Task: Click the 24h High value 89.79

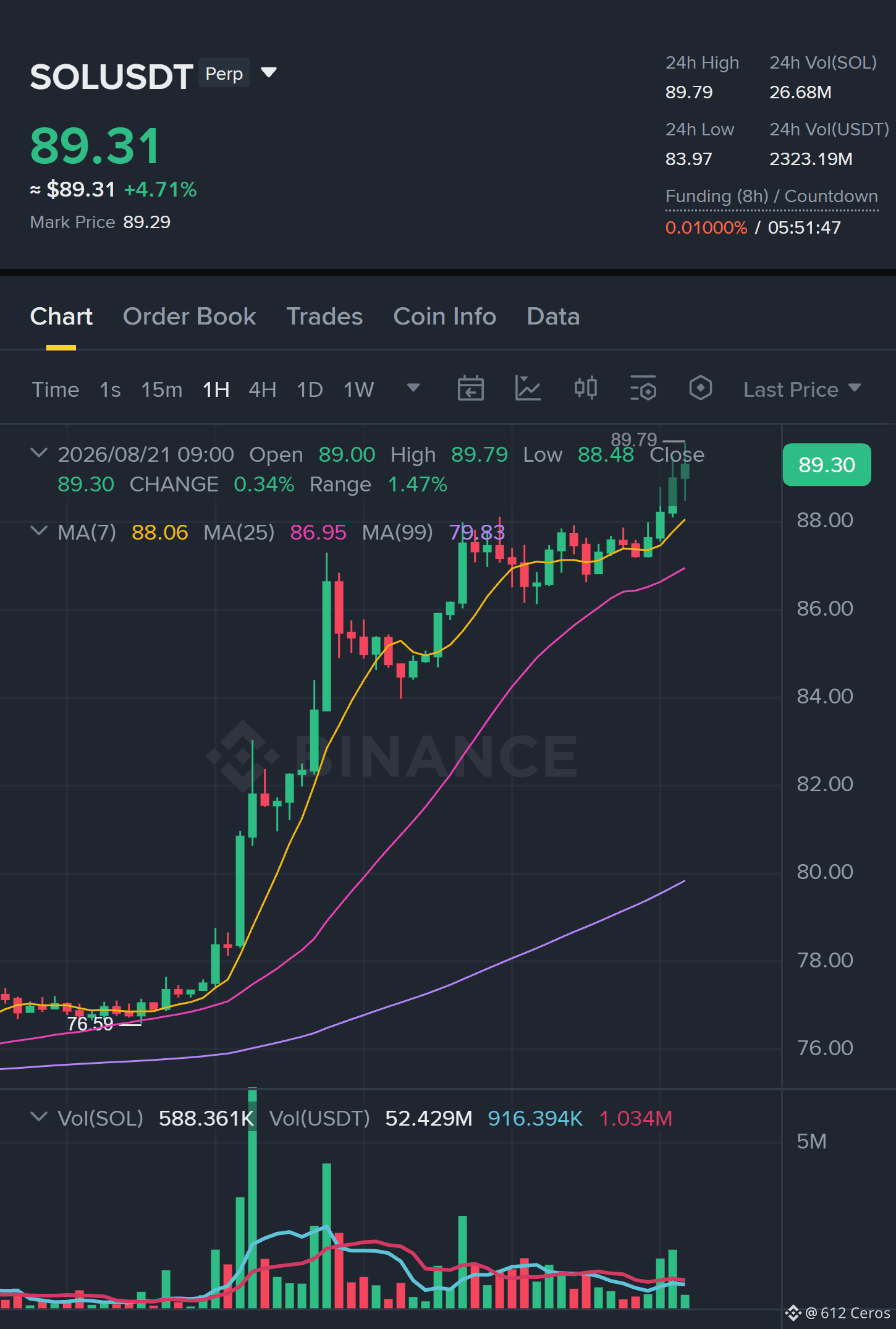Action: [689, 92]
